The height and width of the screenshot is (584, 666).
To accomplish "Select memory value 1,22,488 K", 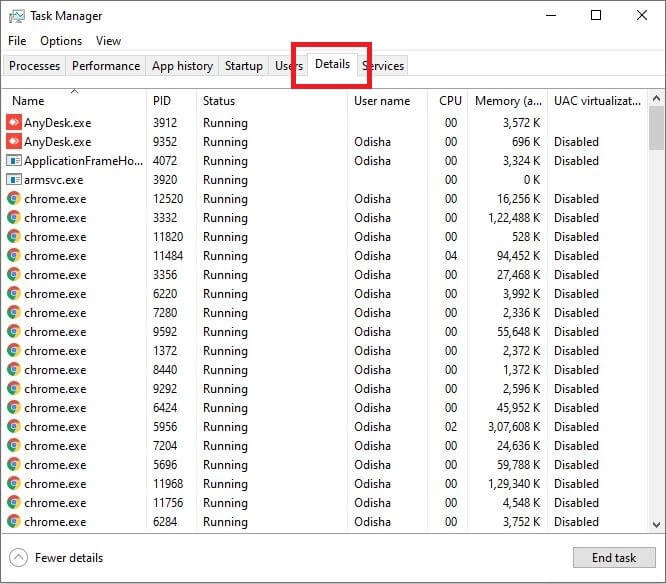I will coord(514,217).
